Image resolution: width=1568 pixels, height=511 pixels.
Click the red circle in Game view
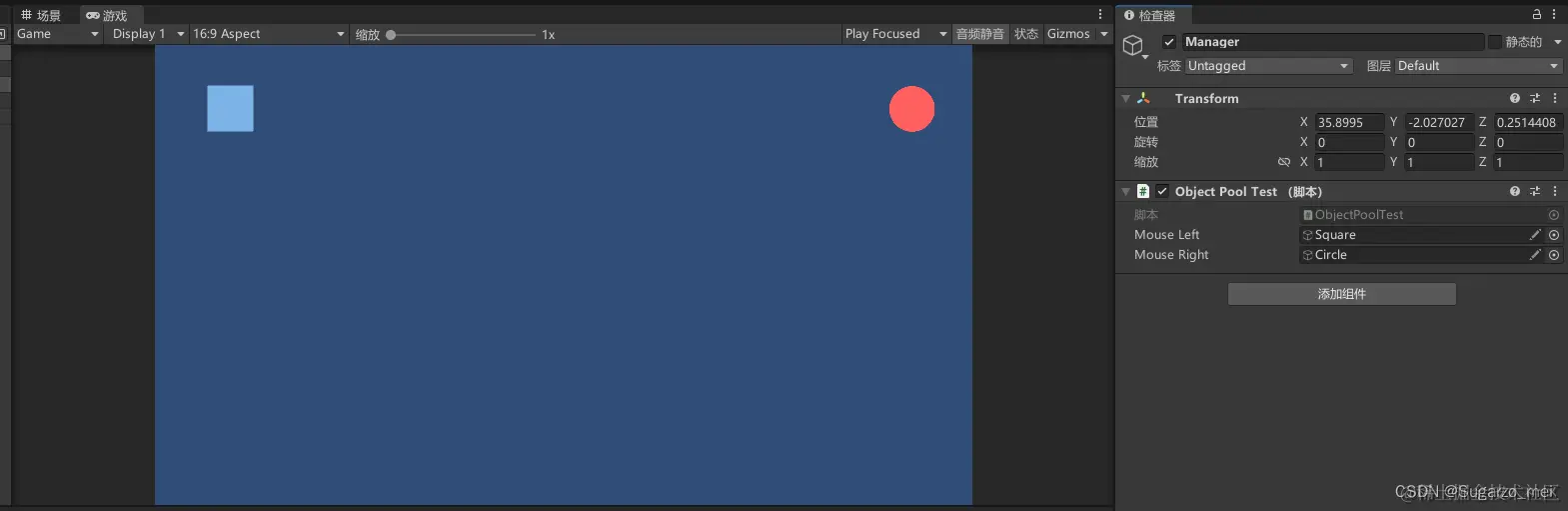(911, 109)
